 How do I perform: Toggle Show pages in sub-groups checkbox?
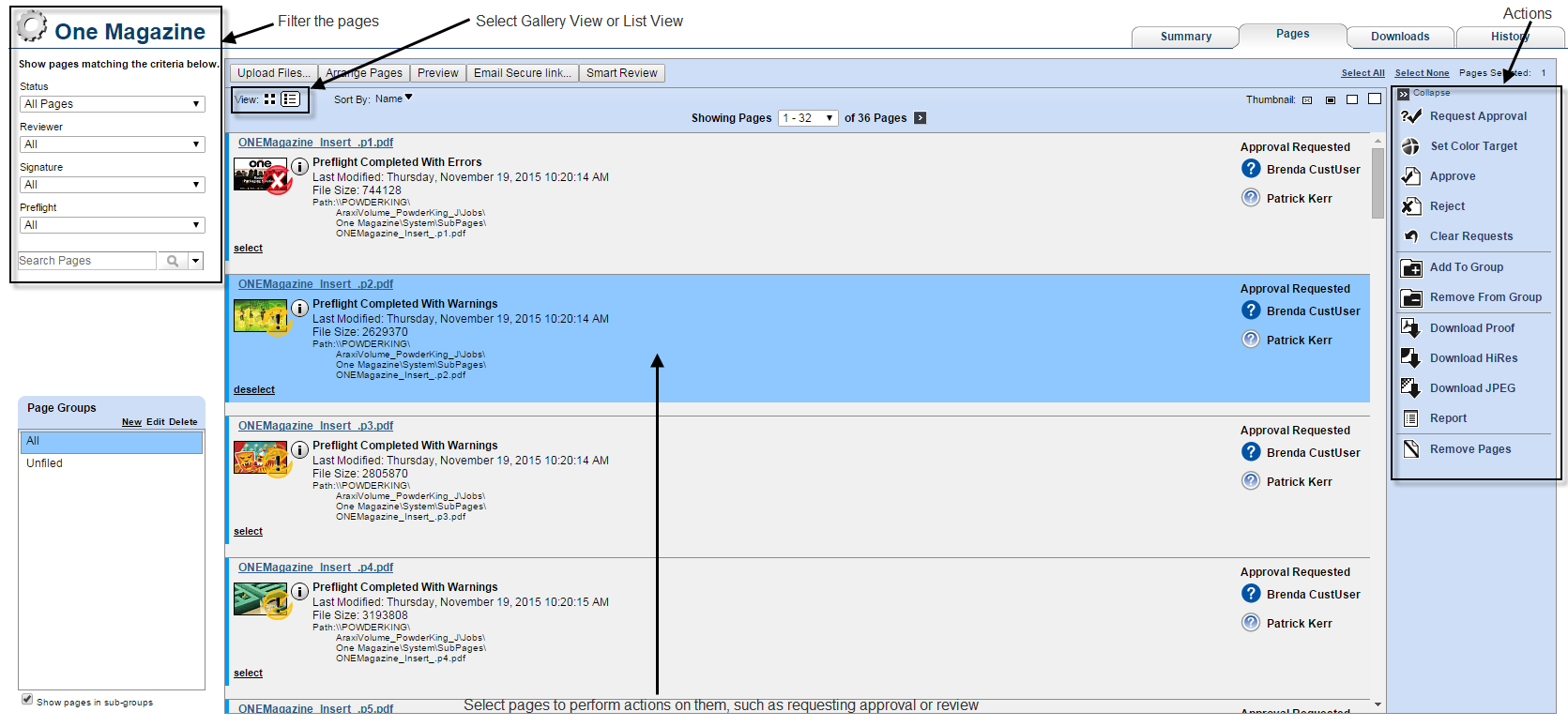(27, 700)
